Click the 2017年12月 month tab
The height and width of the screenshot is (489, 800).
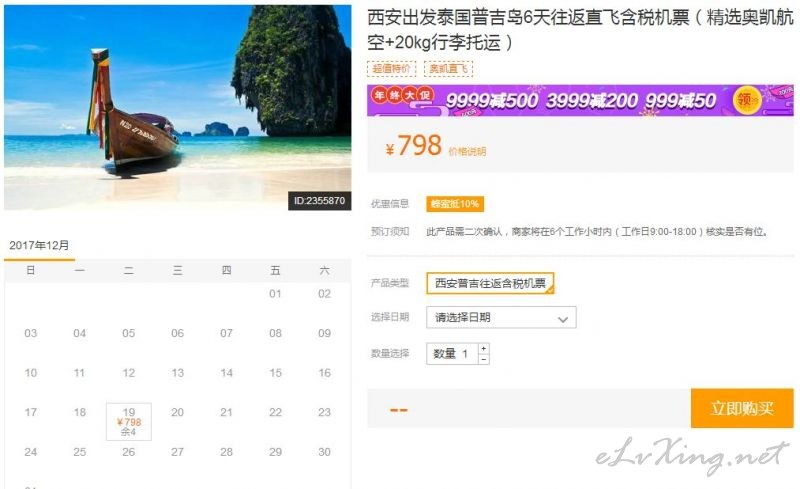(x=39, y=246)
